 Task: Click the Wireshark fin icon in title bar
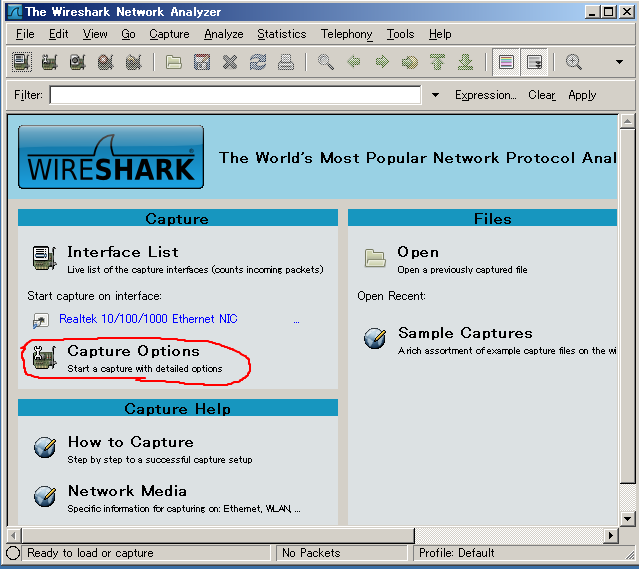[15, 12]
